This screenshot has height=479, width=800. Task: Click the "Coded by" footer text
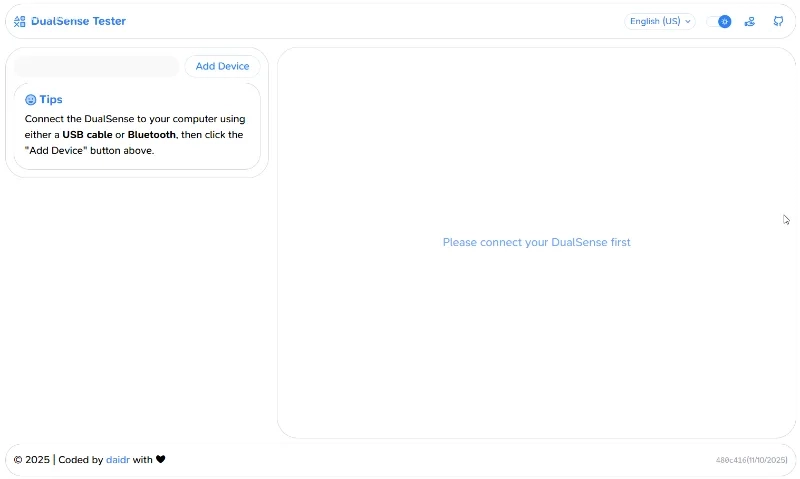(x=80, y=460)
